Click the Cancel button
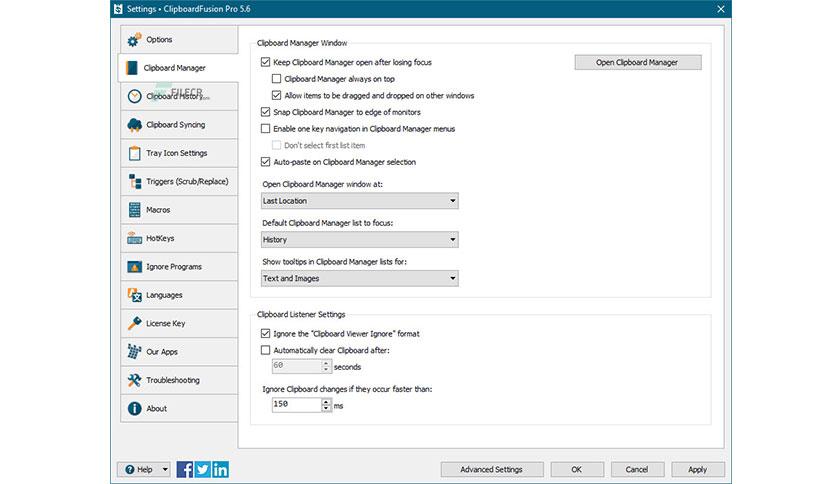 click(x=637, y=470)
